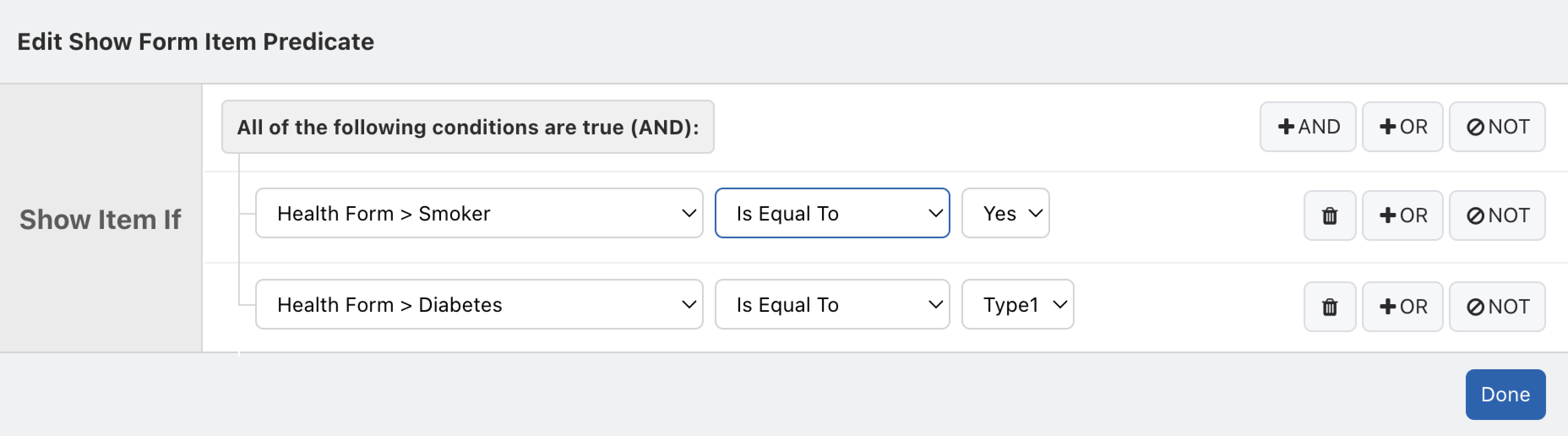
Task: Open the Health Form > Smoker field dropdown
Action: tap(479, 213)
